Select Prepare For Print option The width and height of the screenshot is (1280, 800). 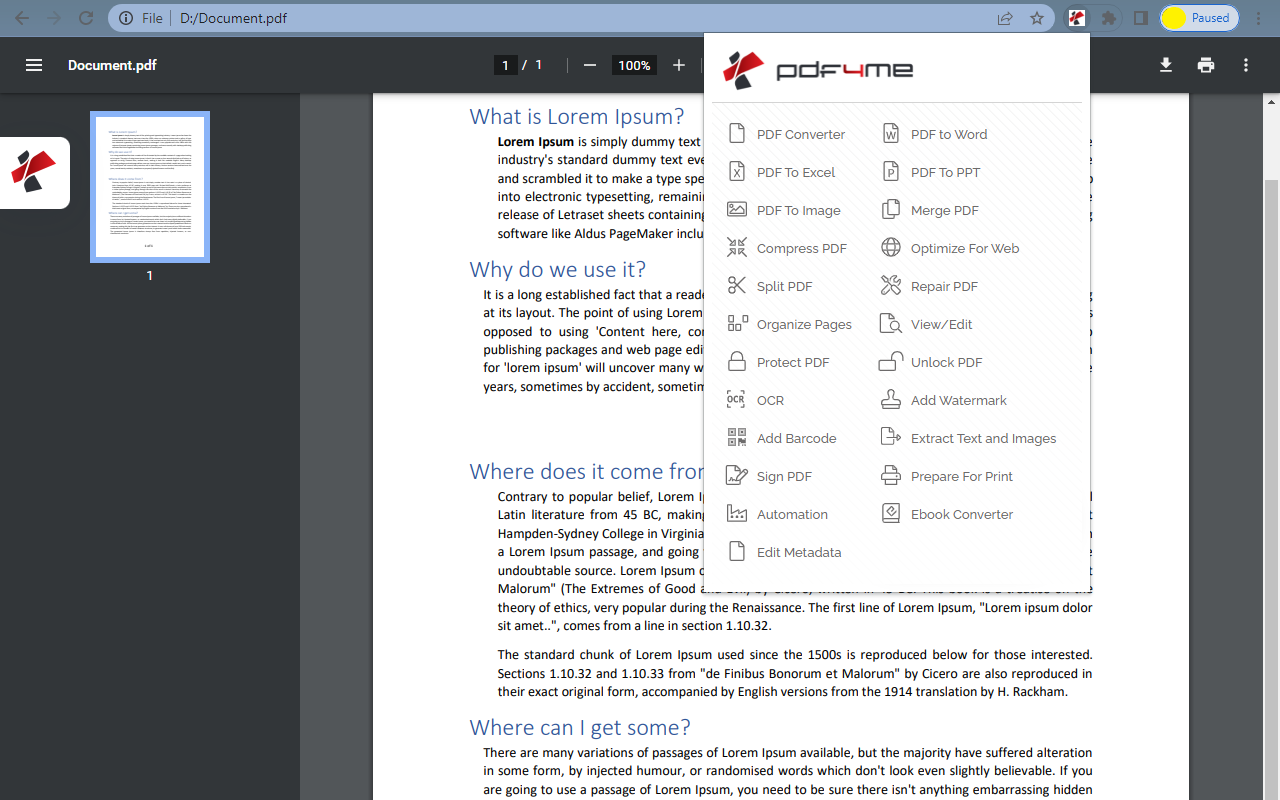pyautogui.click(x=947, y=476)
